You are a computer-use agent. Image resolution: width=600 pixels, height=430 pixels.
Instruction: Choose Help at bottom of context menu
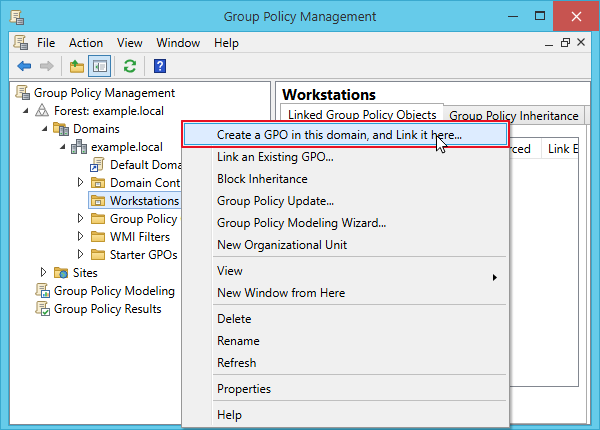[346, 415]
